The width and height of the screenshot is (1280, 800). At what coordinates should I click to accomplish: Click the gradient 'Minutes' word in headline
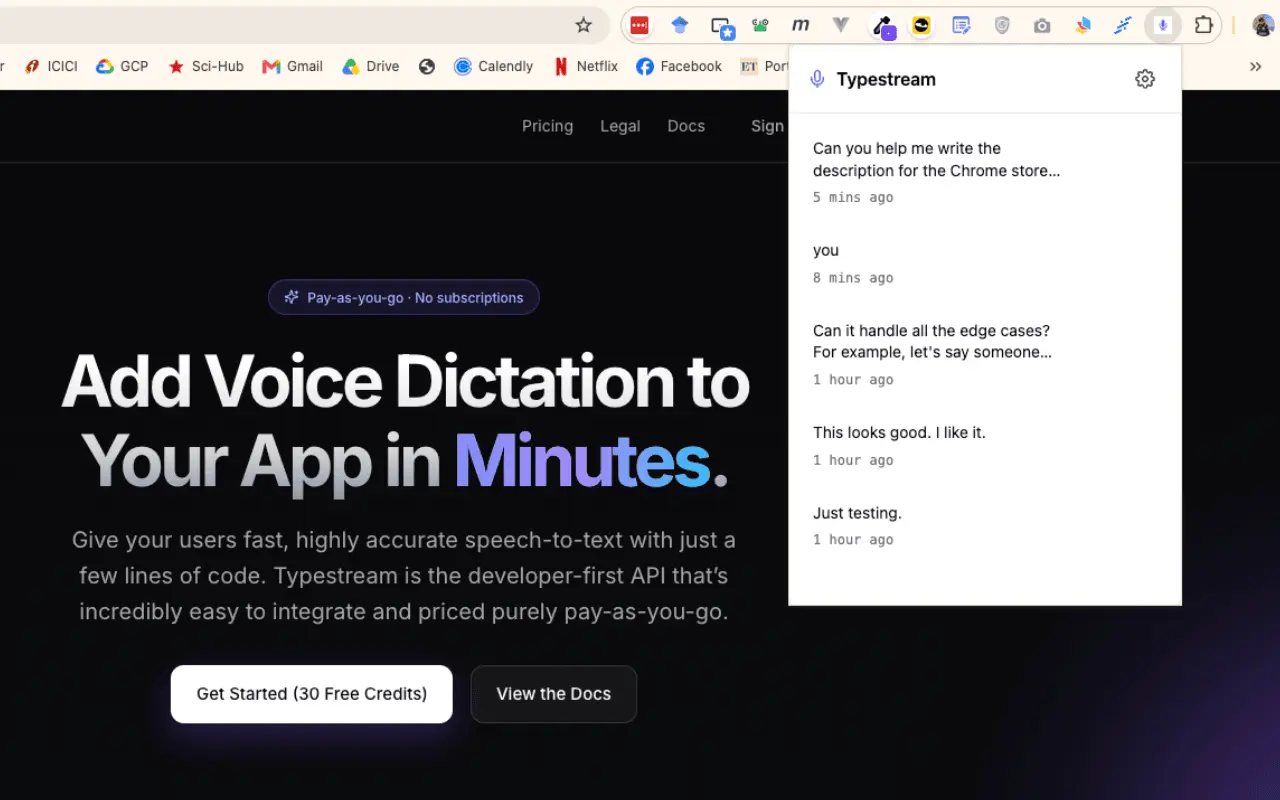(x=582, y=461)
